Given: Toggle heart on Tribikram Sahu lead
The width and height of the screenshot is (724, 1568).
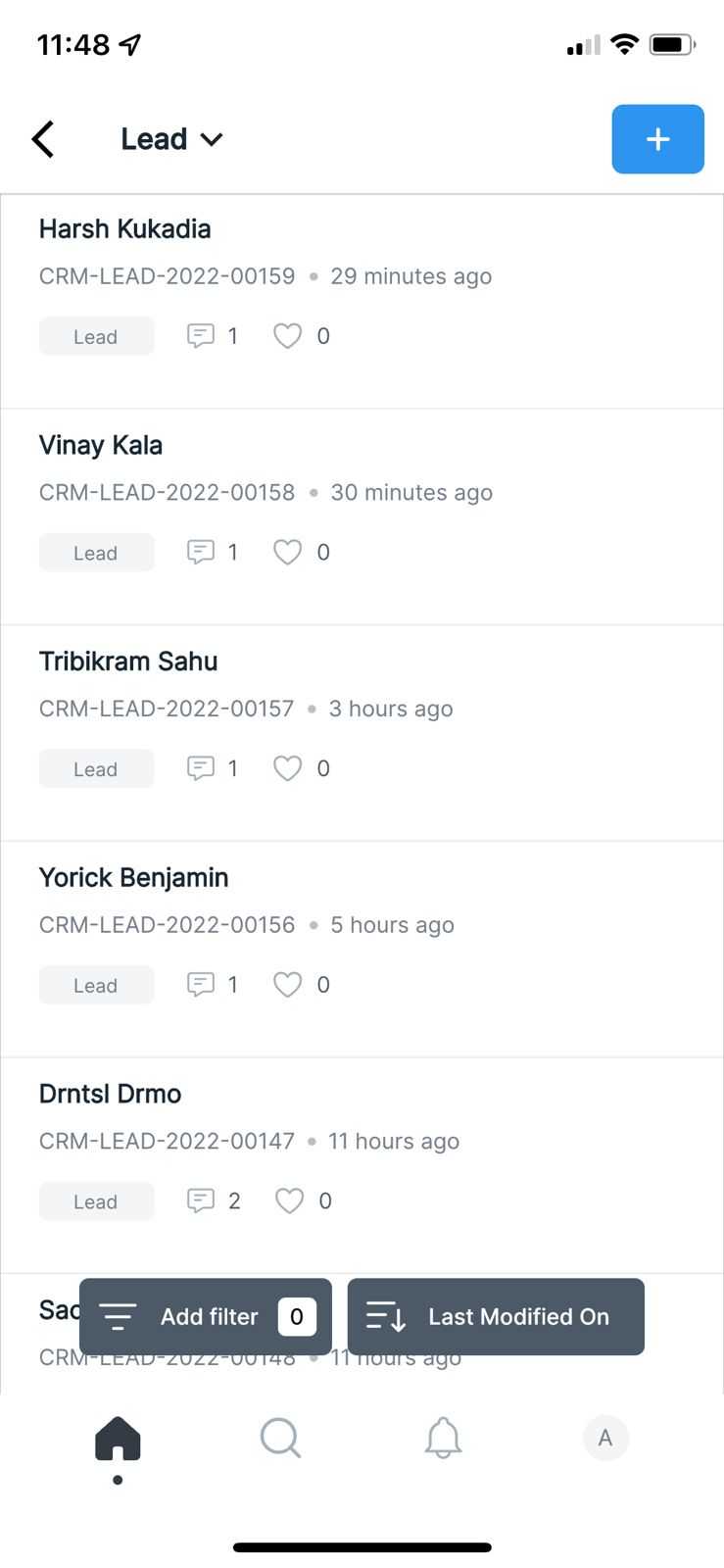Looking at the screenshot, I should [287, 768].
